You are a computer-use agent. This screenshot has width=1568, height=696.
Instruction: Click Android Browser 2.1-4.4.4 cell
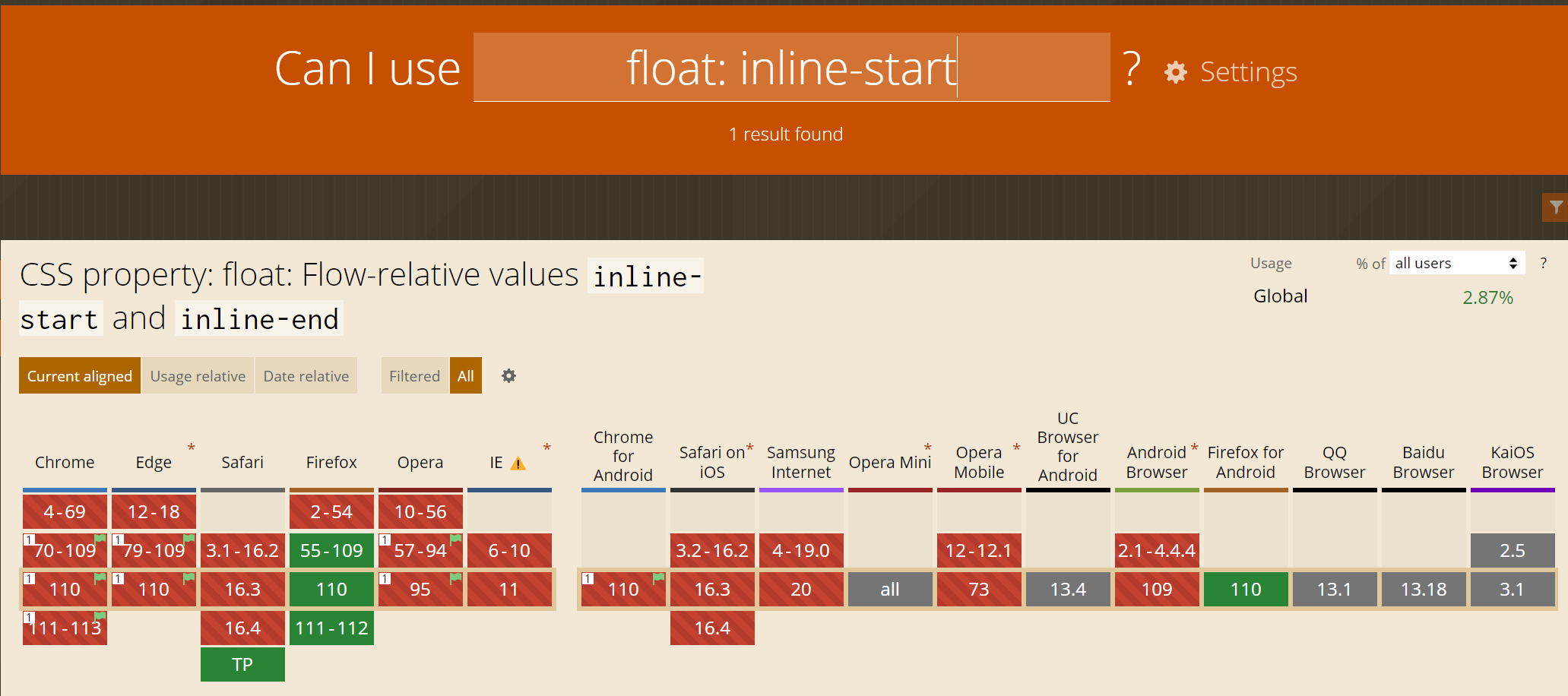point(1157,550)
